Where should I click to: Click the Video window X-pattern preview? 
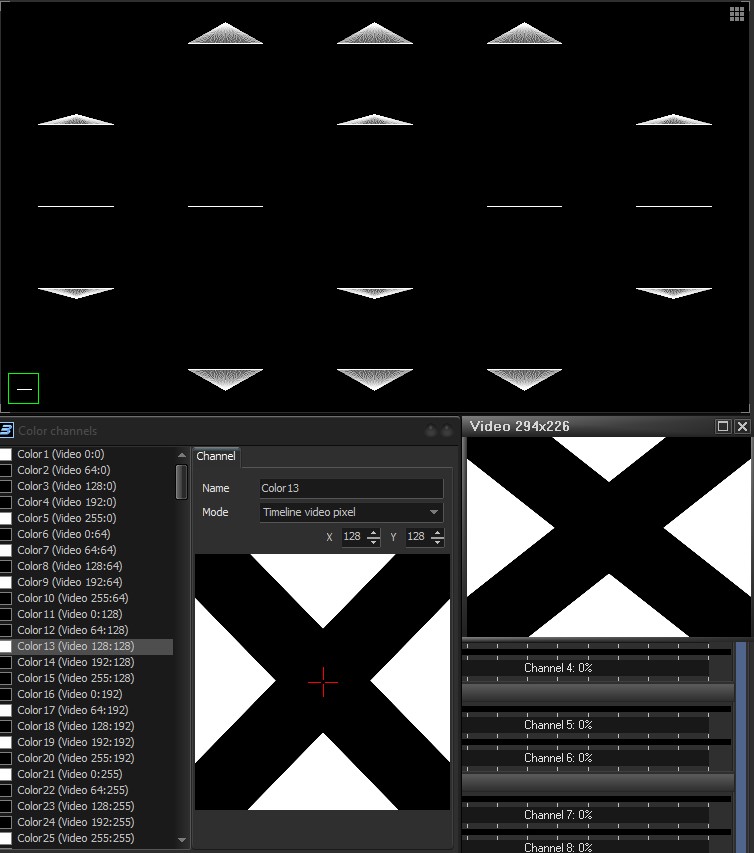click(608, 536)
